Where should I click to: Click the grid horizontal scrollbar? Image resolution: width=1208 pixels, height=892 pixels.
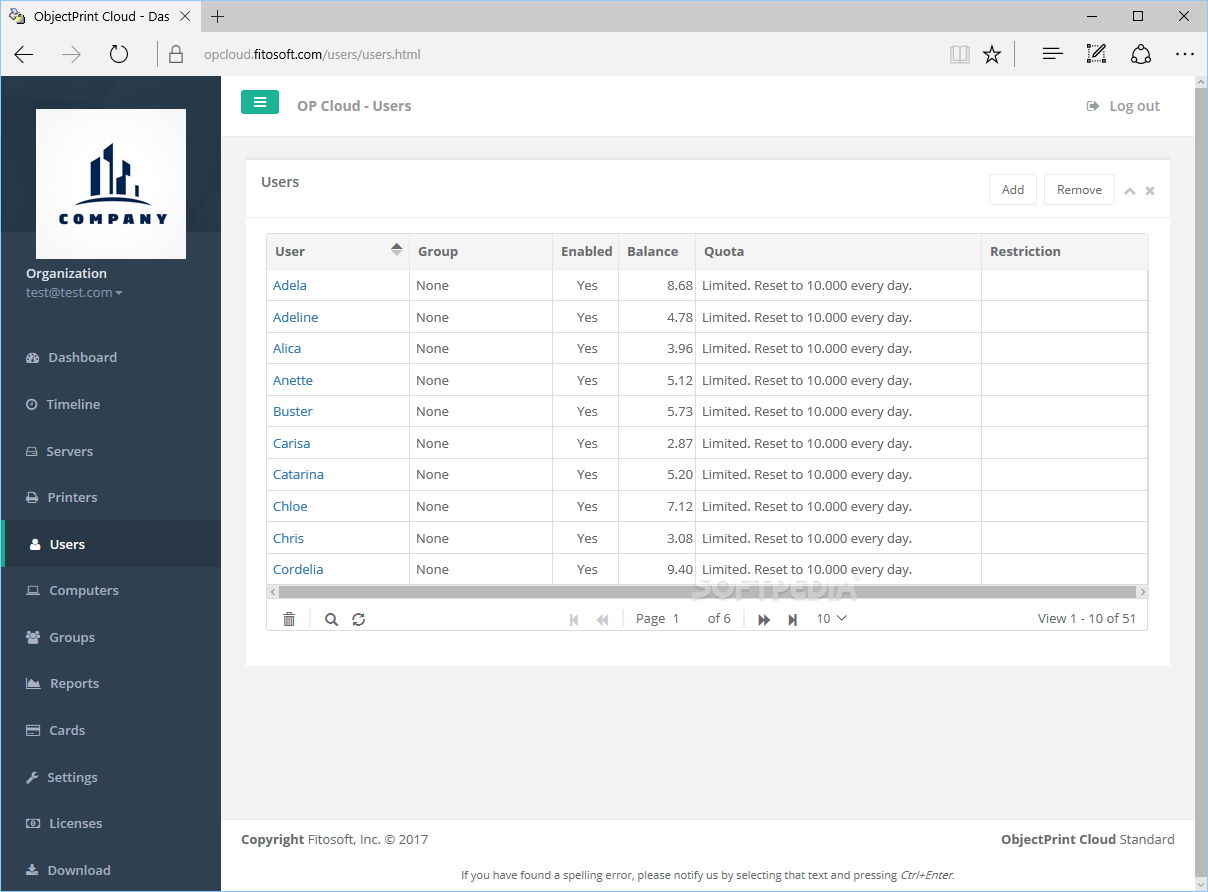click(707, 592)
